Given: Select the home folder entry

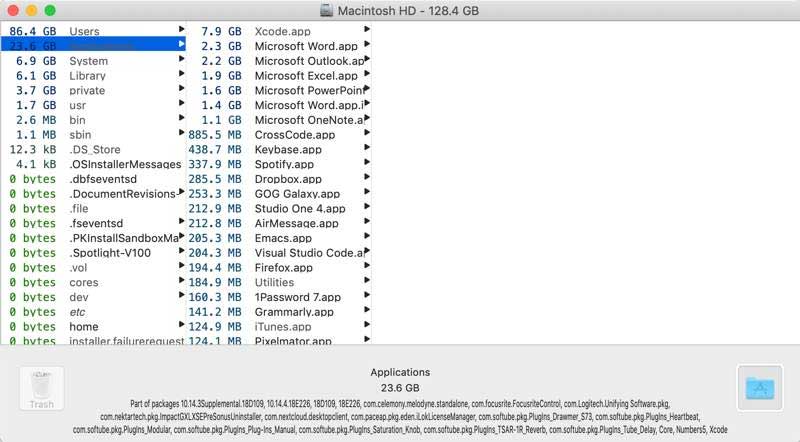Looking at the screenshot, I should click(93, 327).
